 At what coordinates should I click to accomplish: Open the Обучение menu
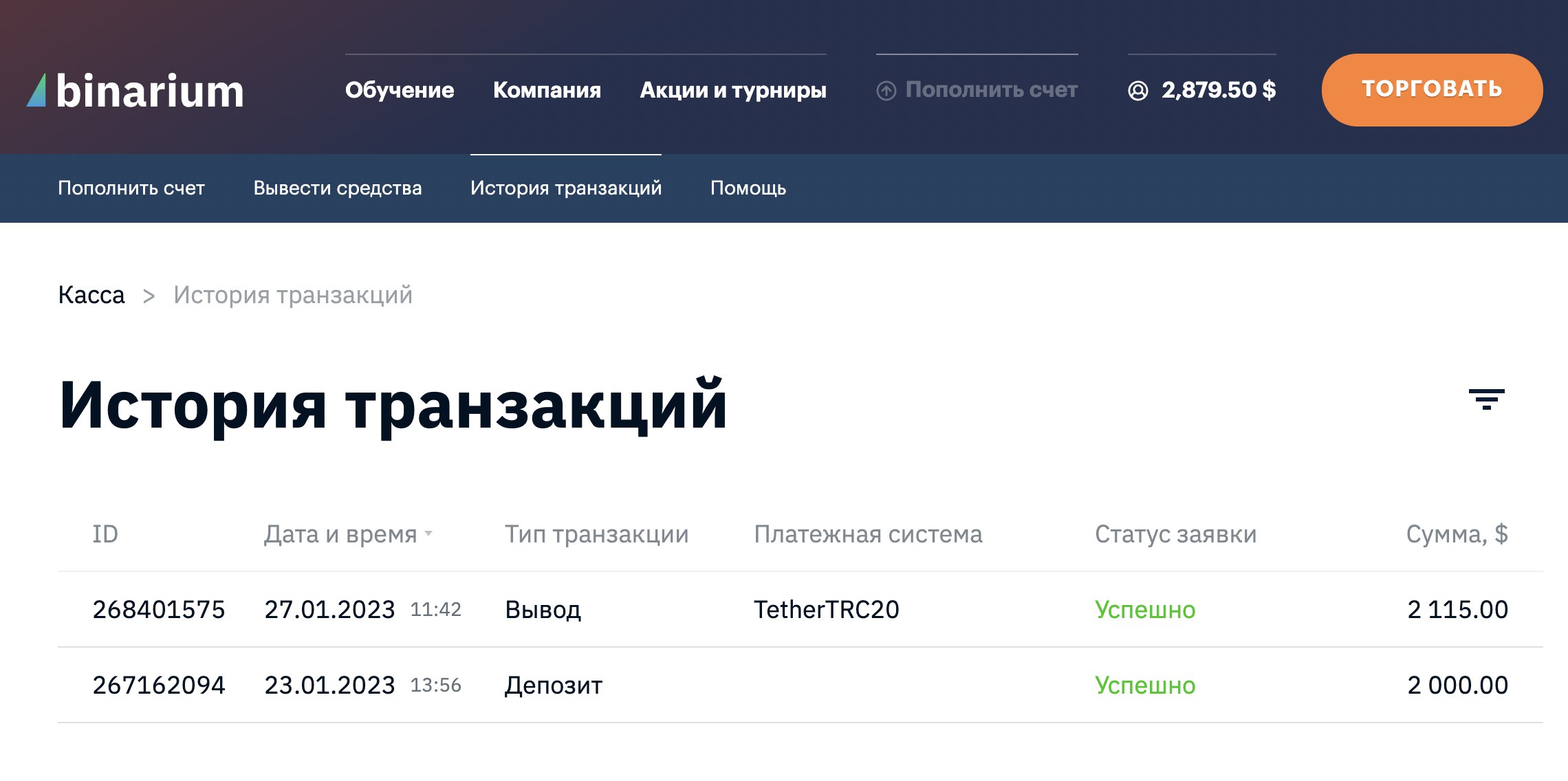point(400,90)
